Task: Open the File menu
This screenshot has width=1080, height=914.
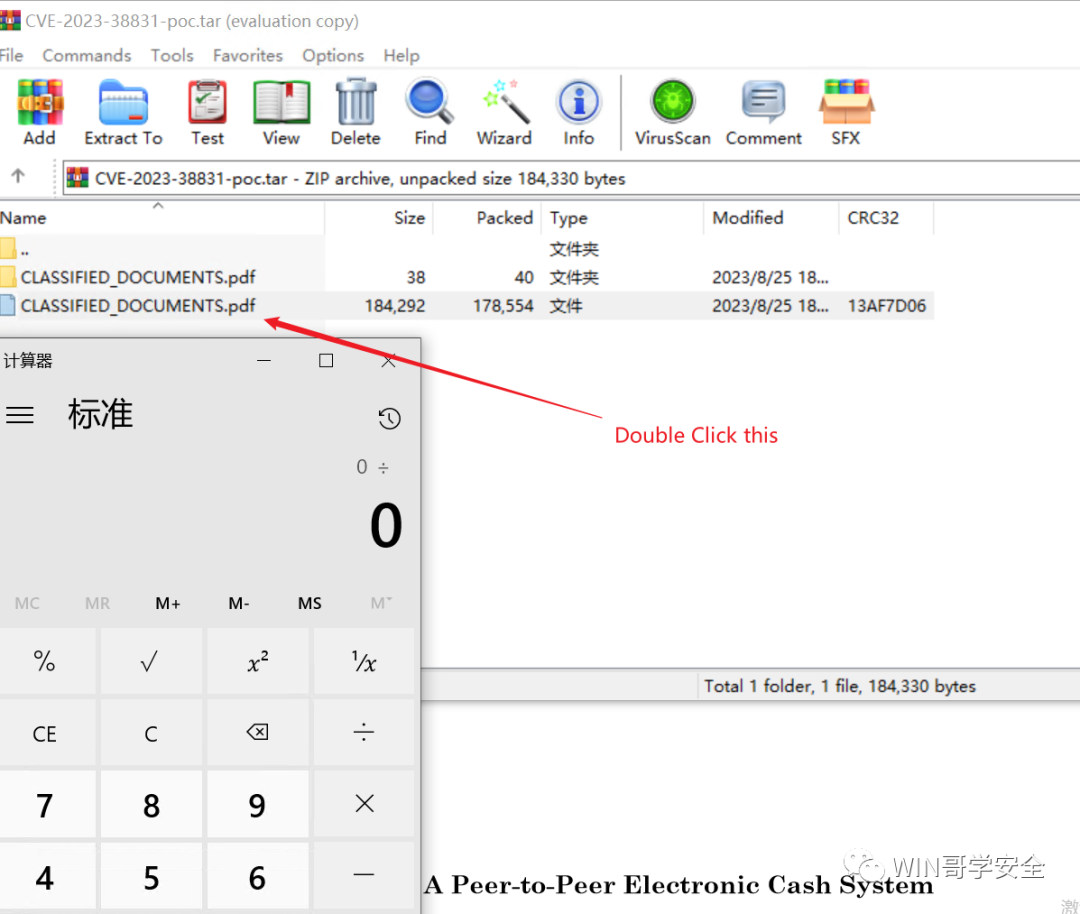Action: (11, 55)
